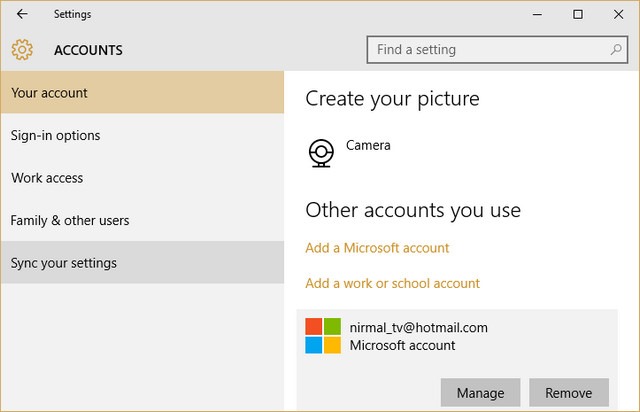Viewport: 640px width, 412px height.
Task: Open Sync your settings
Action: coord(142,263)
